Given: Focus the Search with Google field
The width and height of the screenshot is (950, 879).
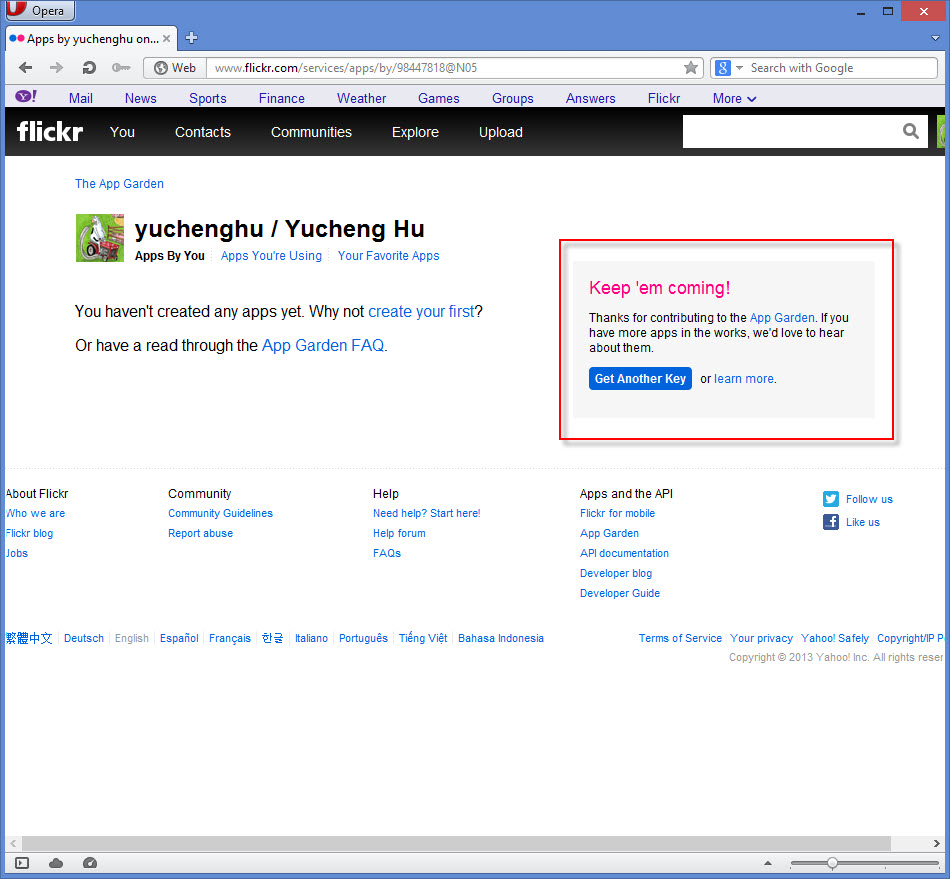Looking at the screenshot, I should (841, 68).
